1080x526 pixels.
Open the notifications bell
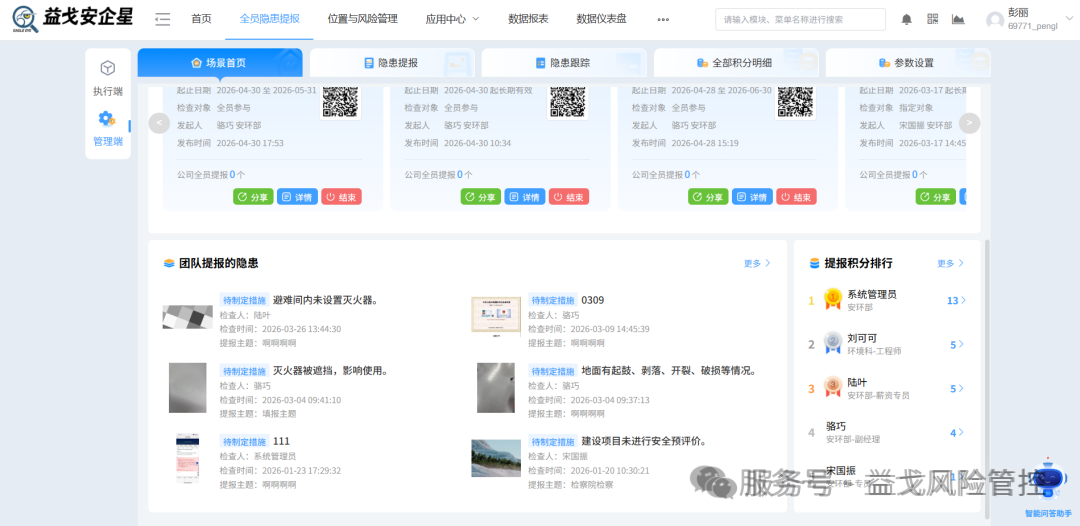click(906, 19)
